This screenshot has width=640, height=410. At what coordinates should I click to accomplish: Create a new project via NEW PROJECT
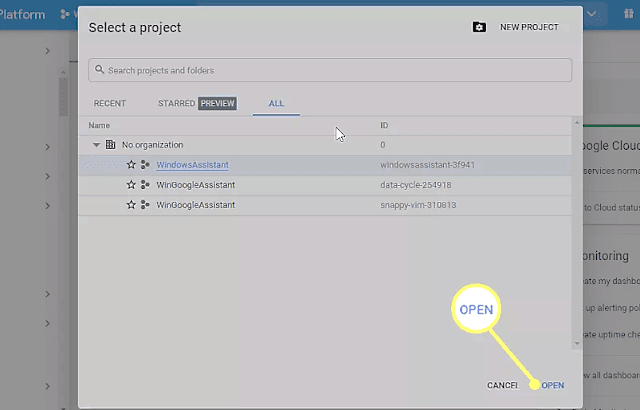coord(529,27)
